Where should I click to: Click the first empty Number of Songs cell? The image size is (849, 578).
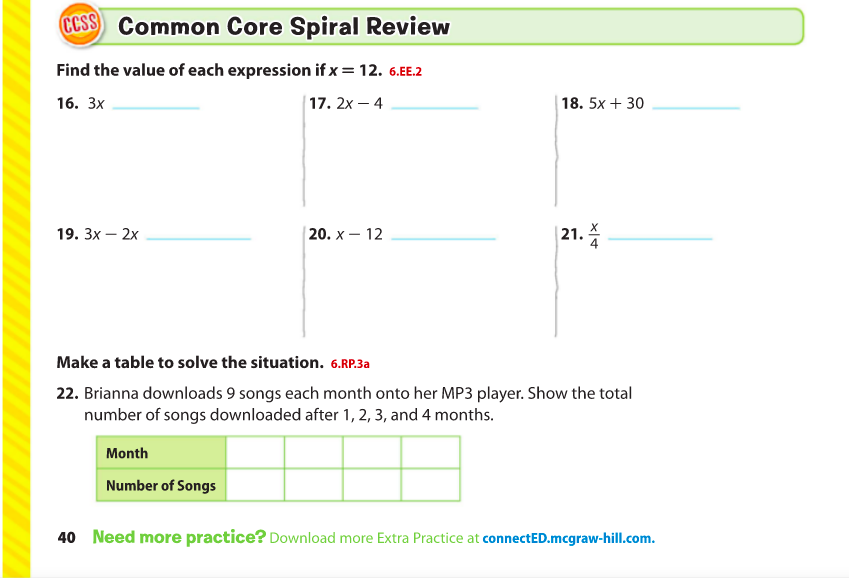[x=255, y=485]
